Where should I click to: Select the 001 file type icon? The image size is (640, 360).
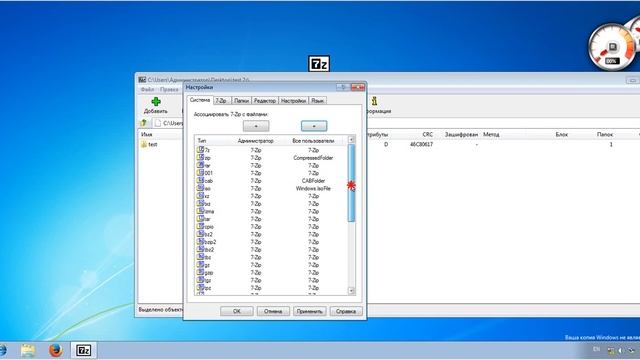click(200, 173)
